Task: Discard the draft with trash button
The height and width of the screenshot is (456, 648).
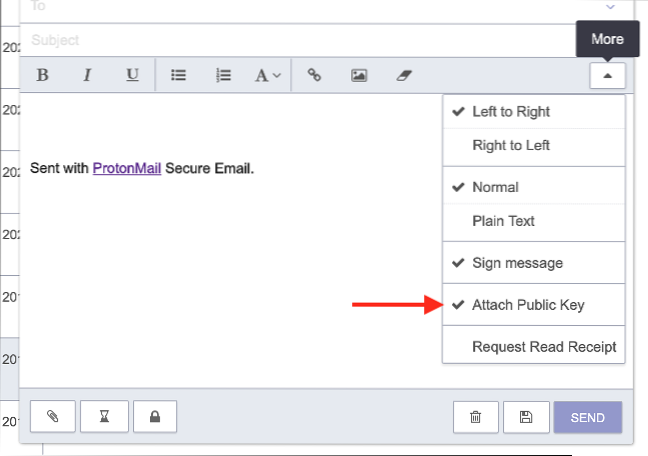Action: [476, 417]
